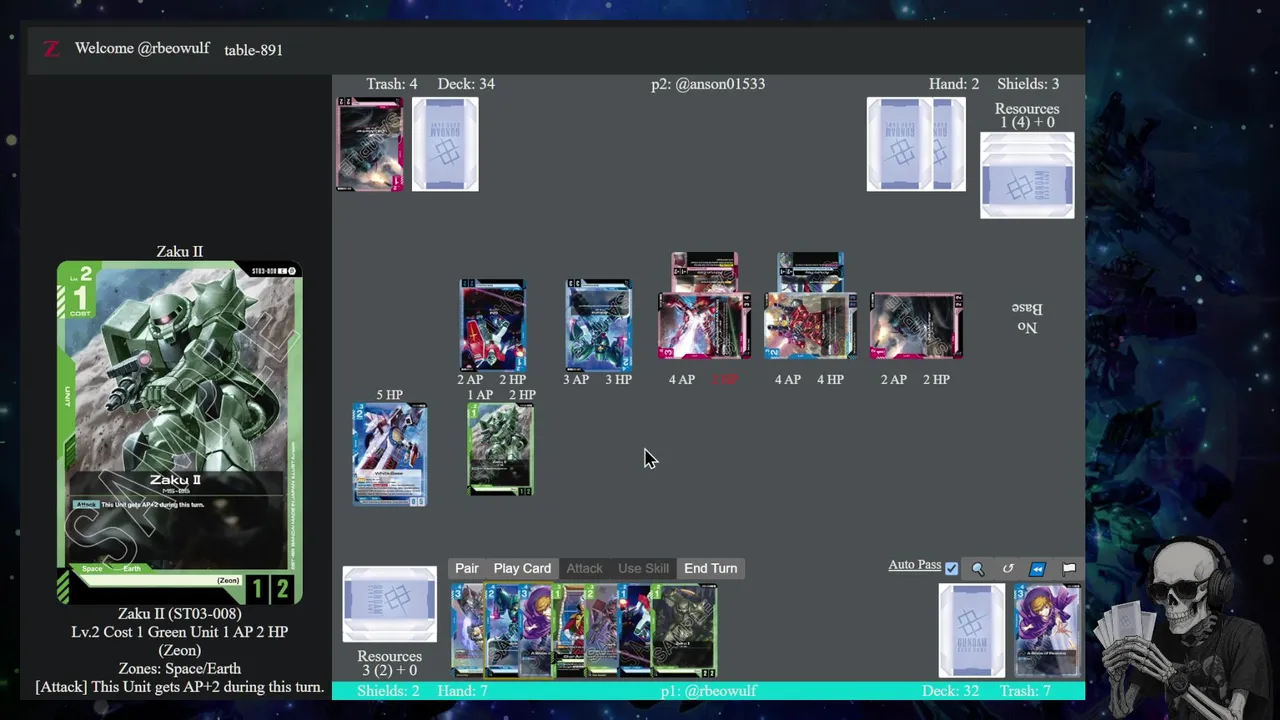
Task: Click opponent's hand cards
Action: 916,144
